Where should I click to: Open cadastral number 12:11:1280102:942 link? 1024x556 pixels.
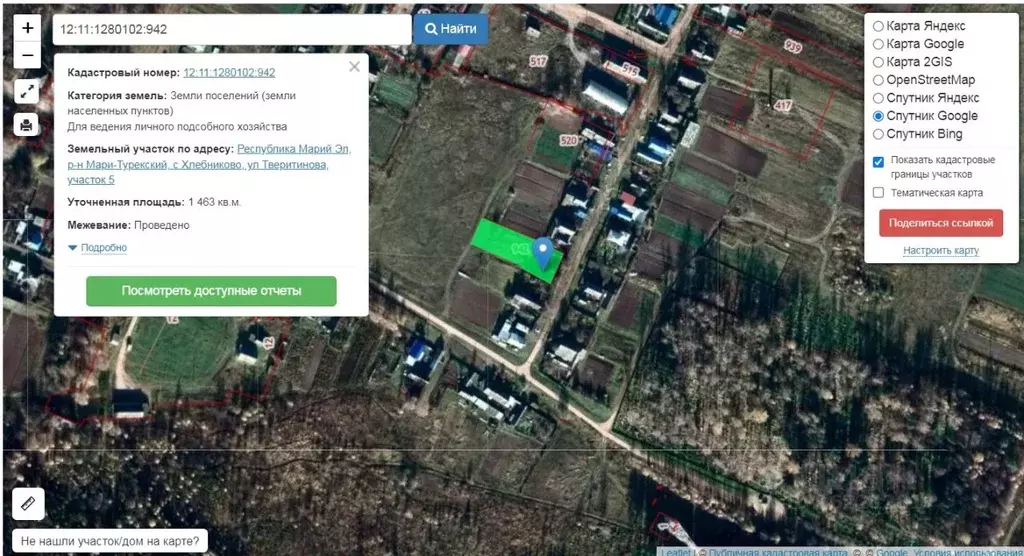229,72
